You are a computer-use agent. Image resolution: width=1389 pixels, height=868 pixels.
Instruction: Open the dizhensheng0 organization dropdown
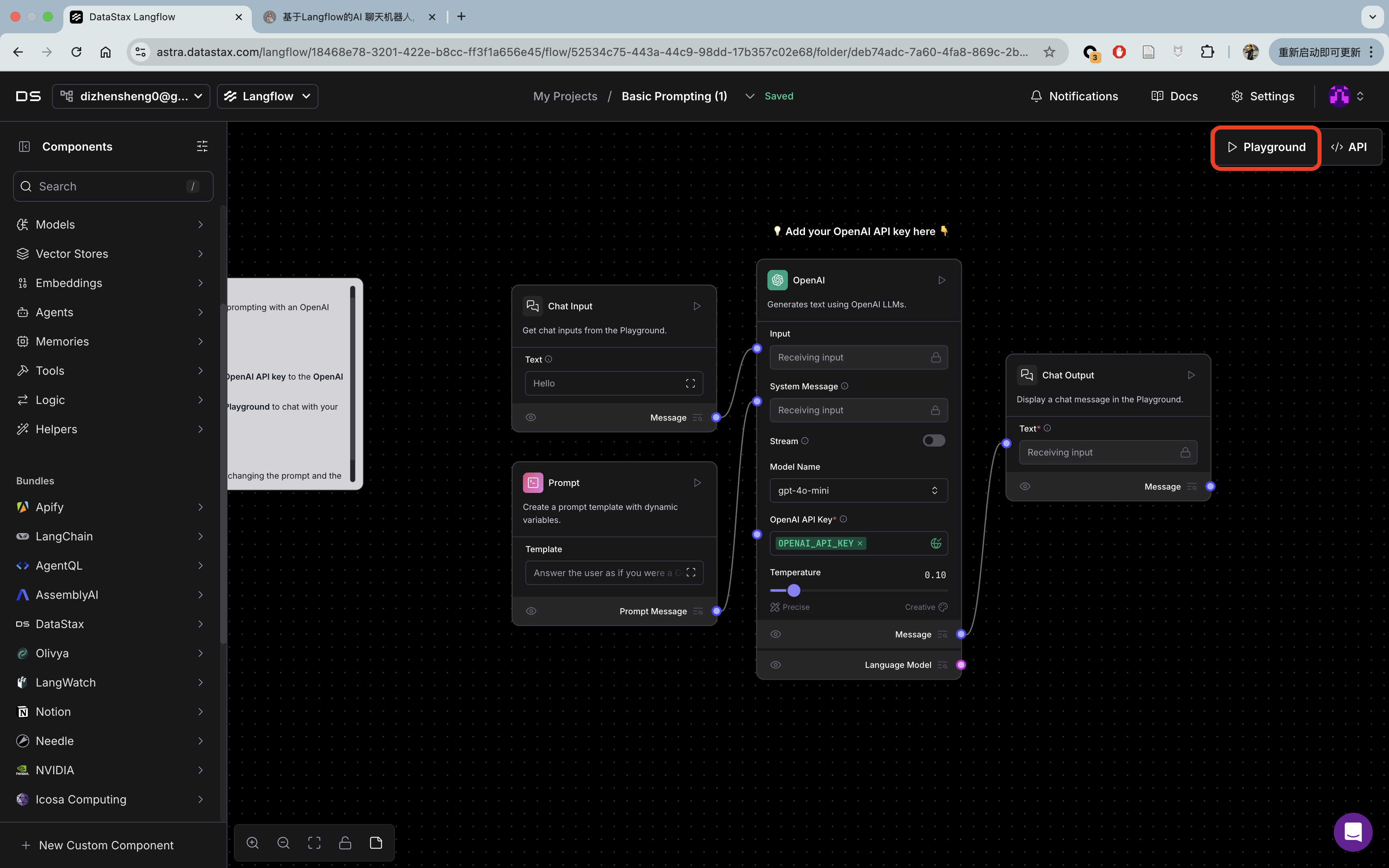(x=131, y=96)
